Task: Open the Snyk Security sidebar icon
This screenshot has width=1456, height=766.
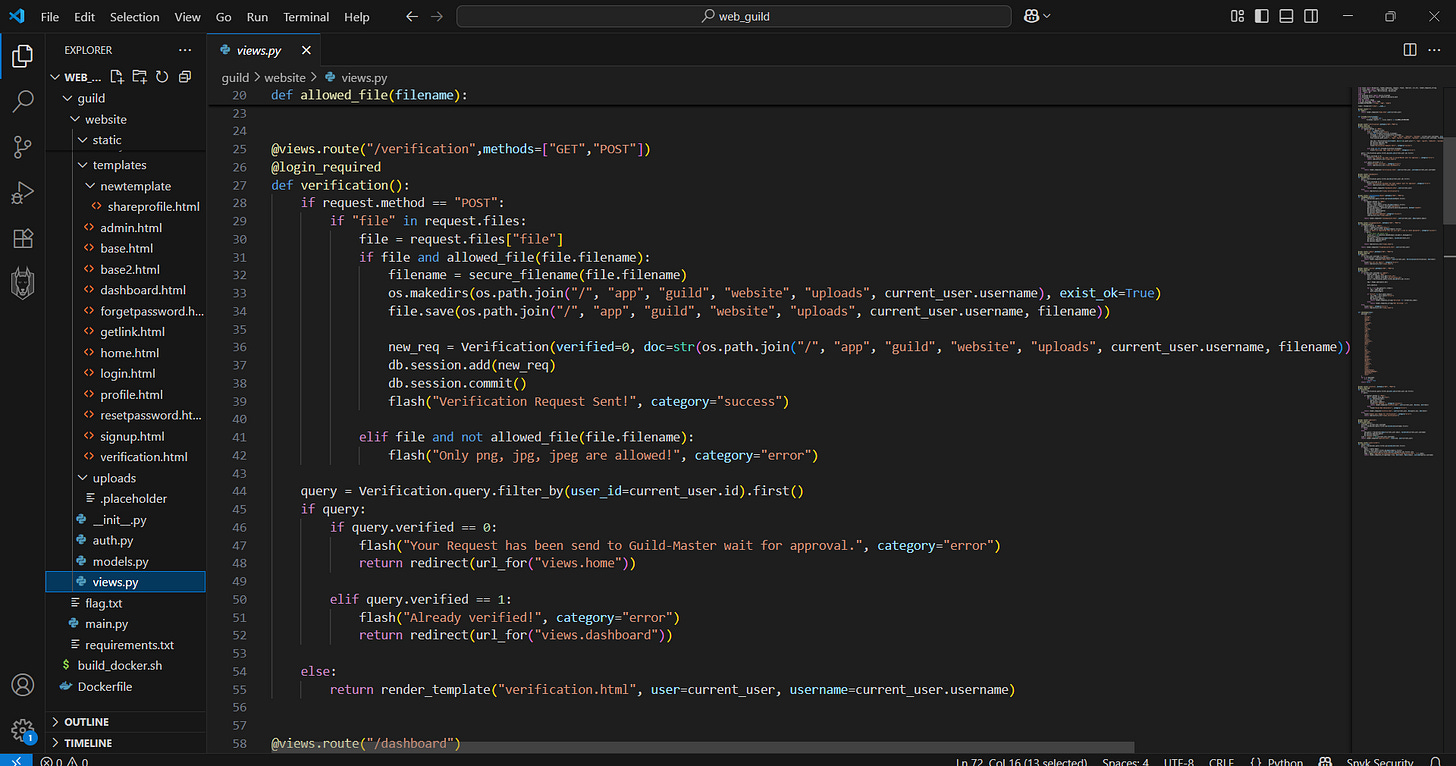Action: coord(22,285)
